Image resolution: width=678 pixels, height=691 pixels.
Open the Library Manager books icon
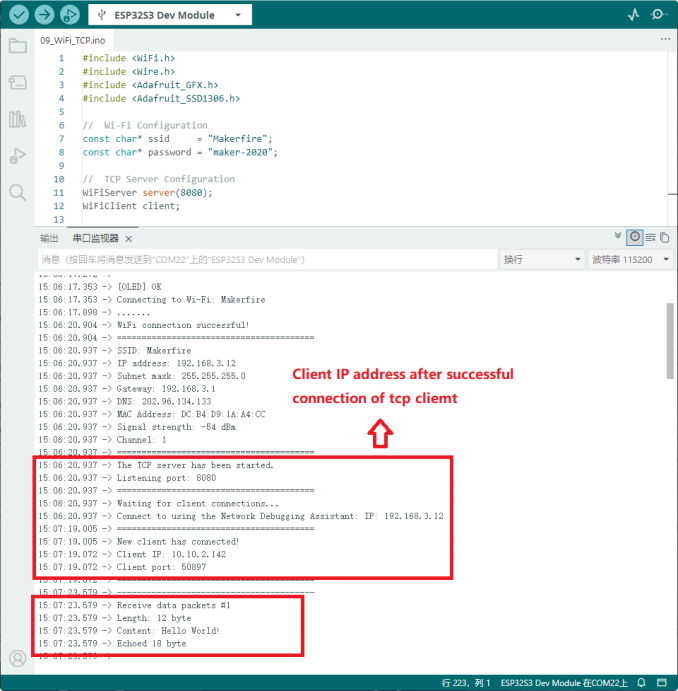18,119
